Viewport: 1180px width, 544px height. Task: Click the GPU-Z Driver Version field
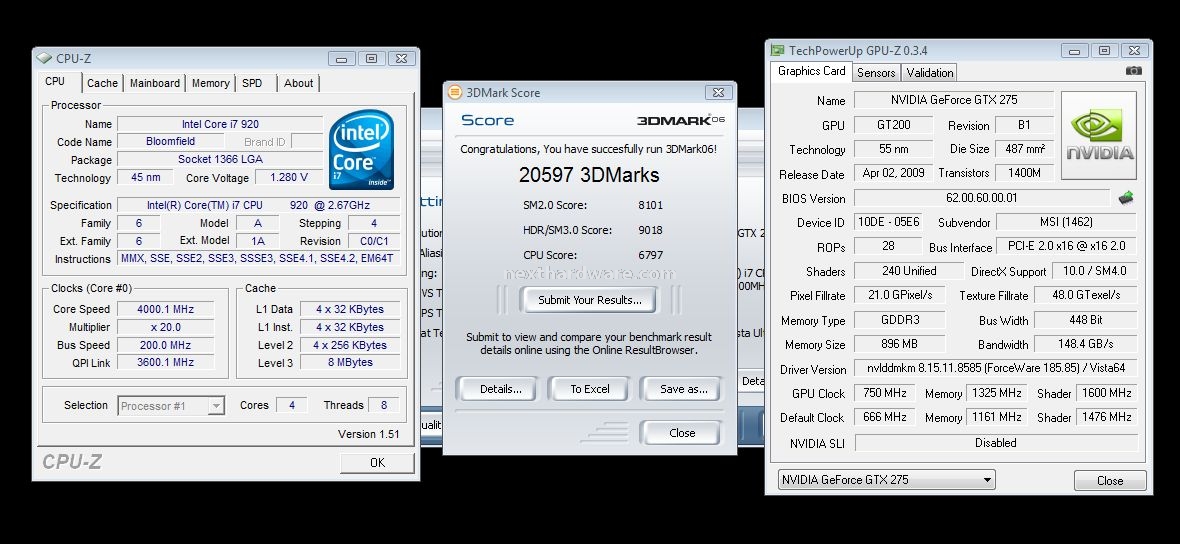click(x=995, y=369)
